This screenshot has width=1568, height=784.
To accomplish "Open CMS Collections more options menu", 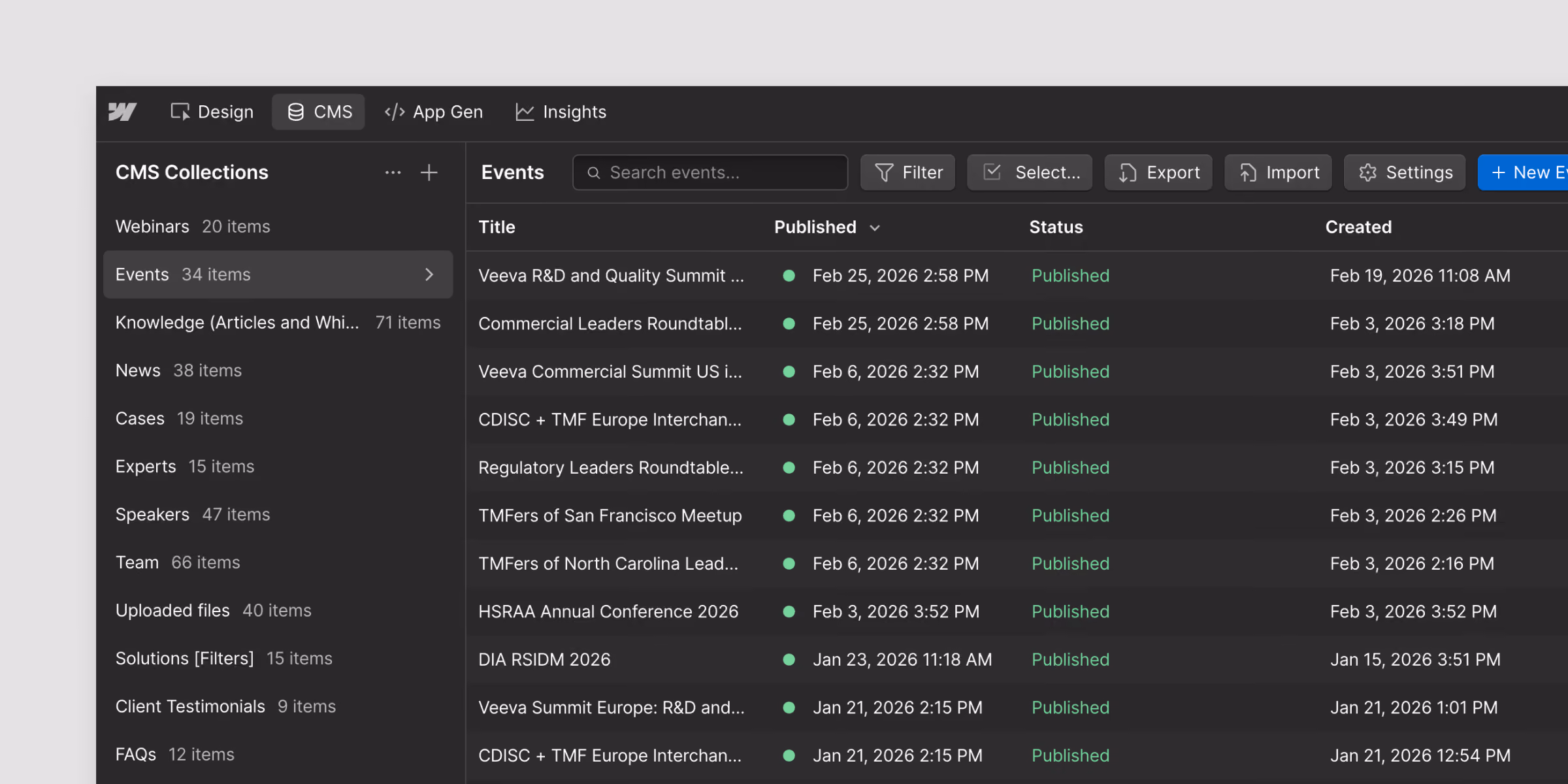I will pos(393,172).
